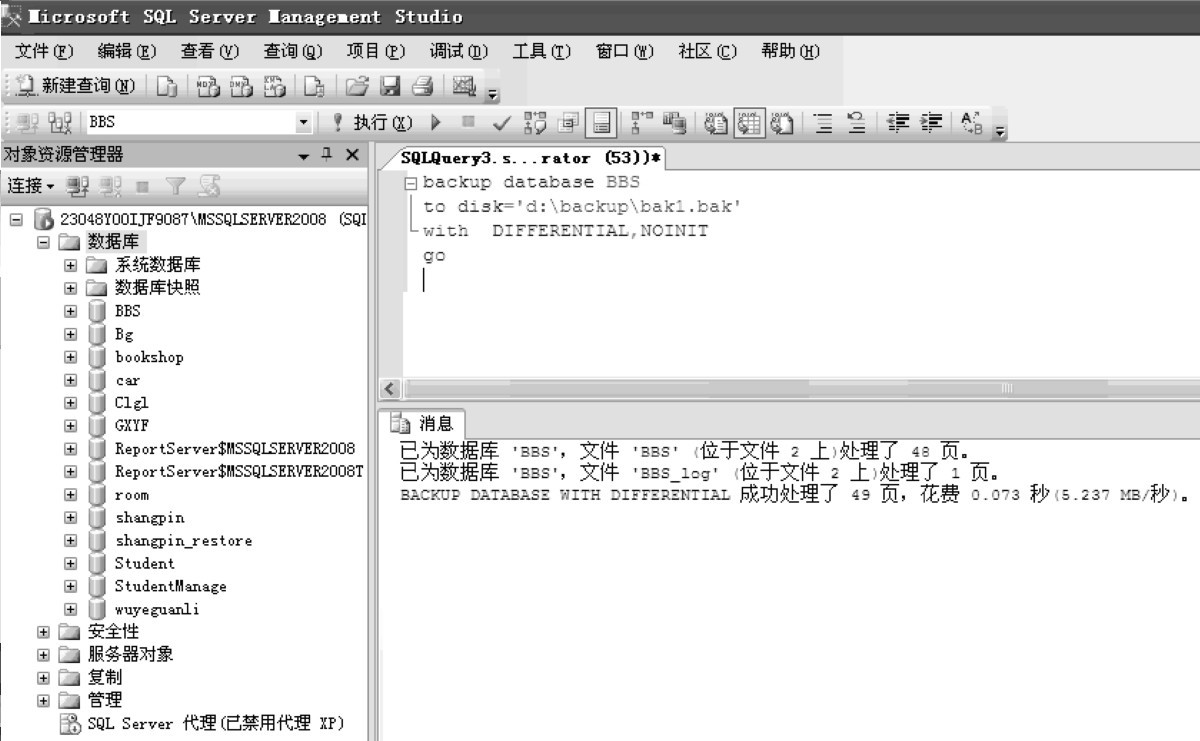Specify values for template parameters icon
This screenshot has width=1200, height=741.
(971, 123)
